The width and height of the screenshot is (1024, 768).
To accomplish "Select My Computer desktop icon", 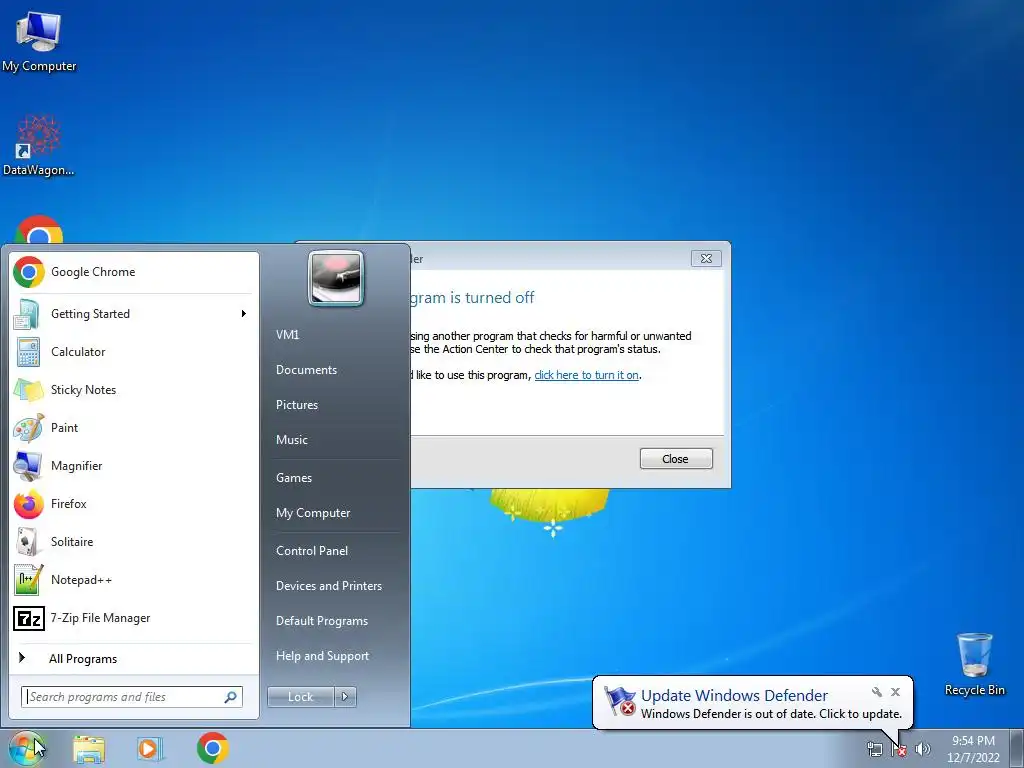I will coord(39,40).
